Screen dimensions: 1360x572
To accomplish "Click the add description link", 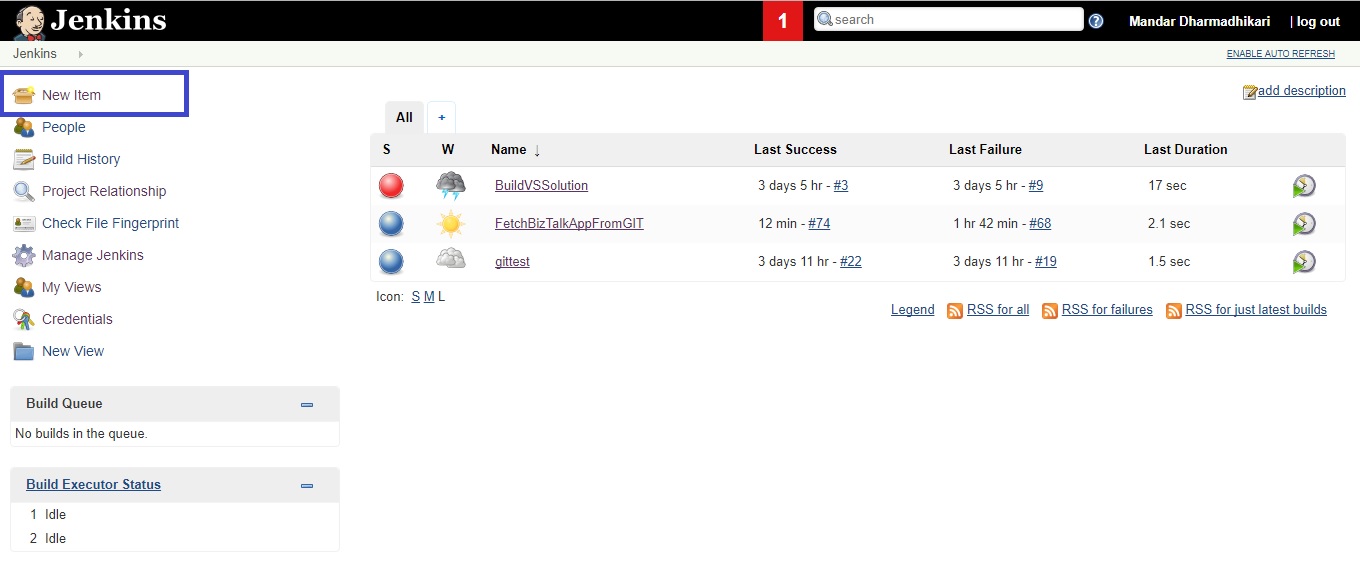I will pos(1302,90).
